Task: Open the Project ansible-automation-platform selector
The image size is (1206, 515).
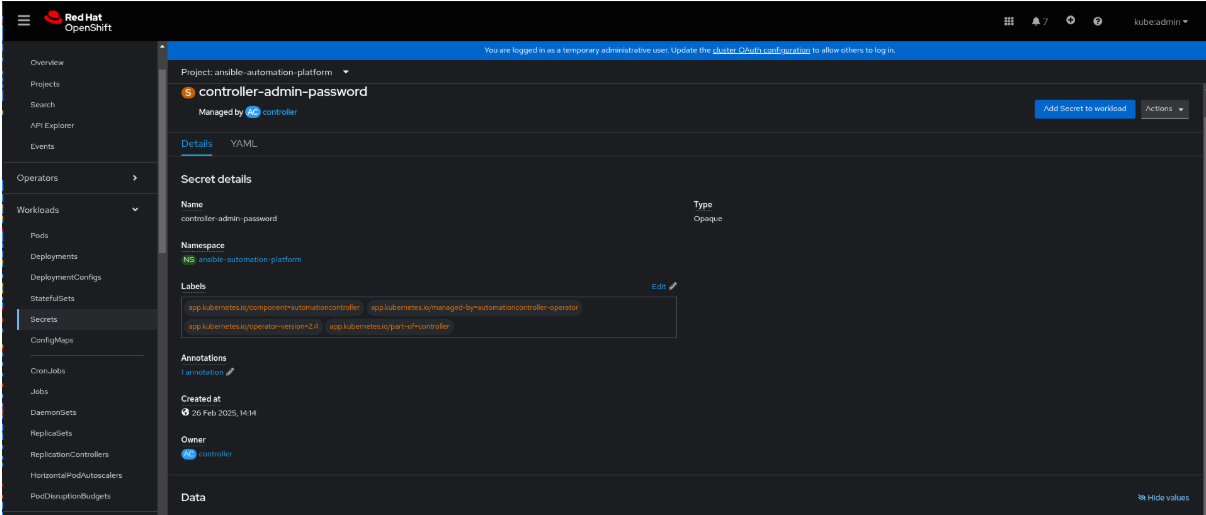Action: tap(265, 72)
